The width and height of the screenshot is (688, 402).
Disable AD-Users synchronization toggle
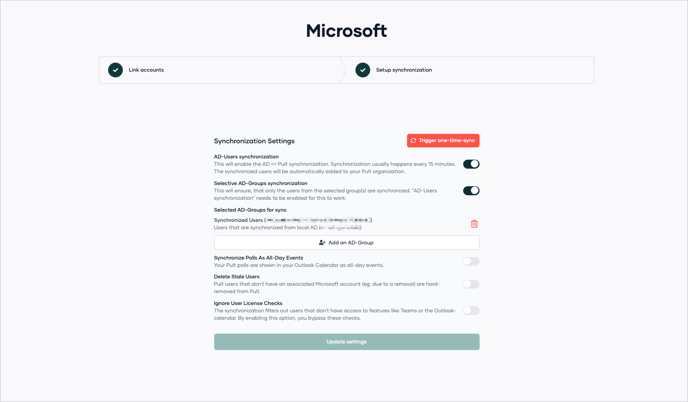(x=471, y=164)
